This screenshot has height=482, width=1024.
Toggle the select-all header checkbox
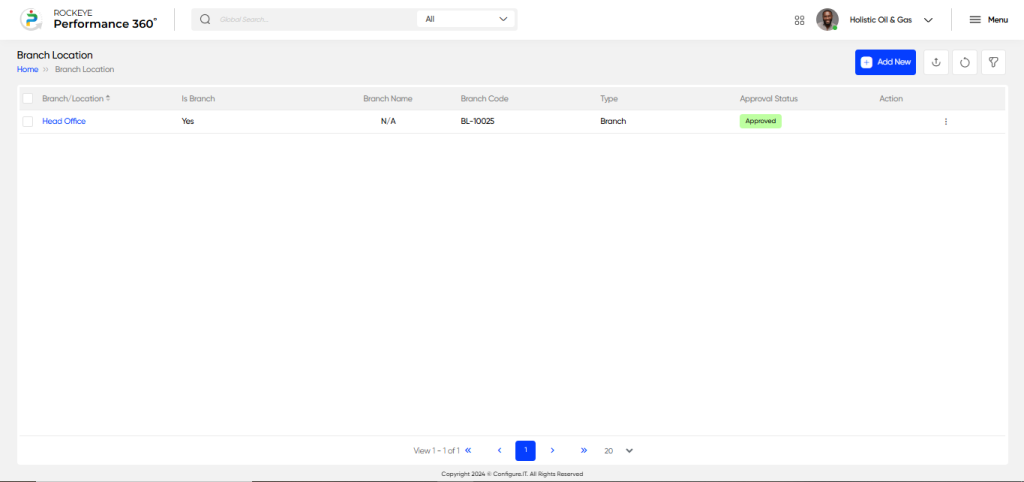point(27,99)
